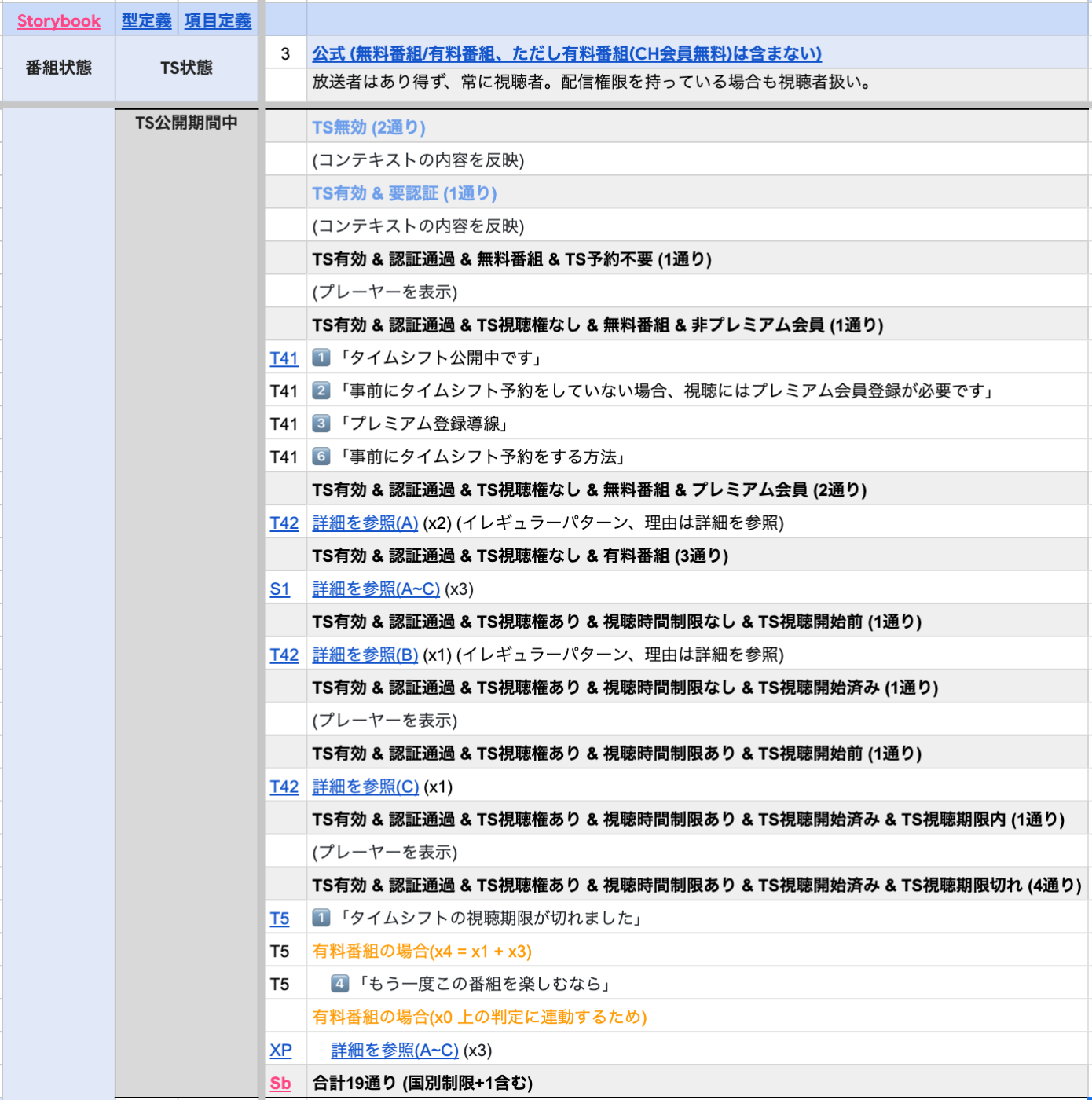This screenshot has width=1092, height=1100.
Task: Open 詳細を参照(A~C) in the S1 row
Action: (374, 588)
